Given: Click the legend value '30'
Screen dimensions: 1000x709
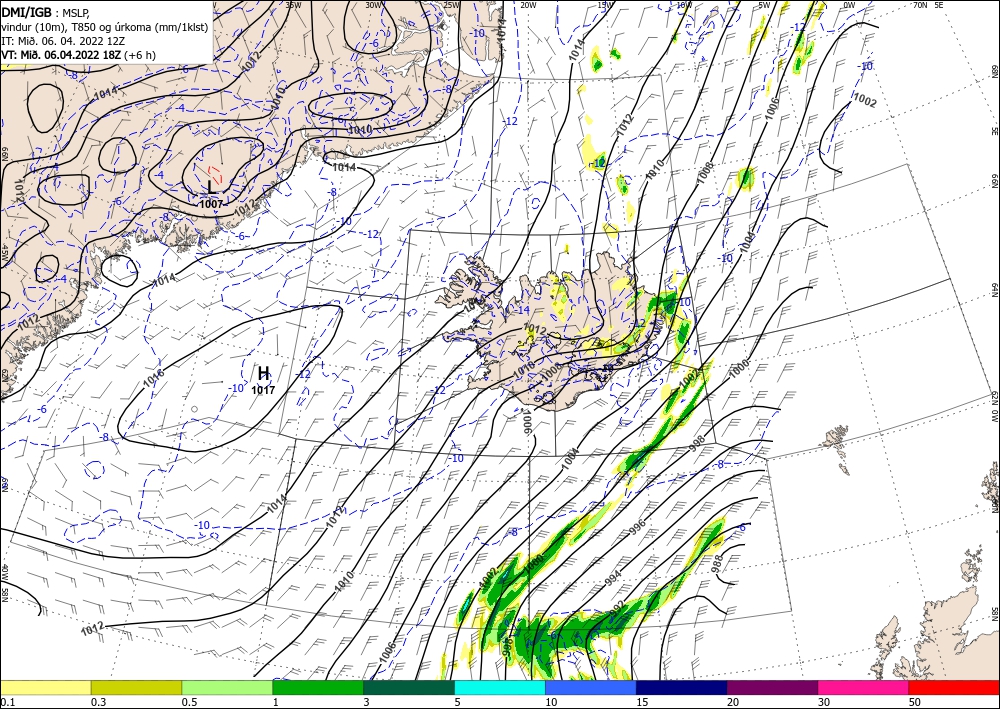Looking at the screenshot, I should pyautogui.click(x=824, y=702).
